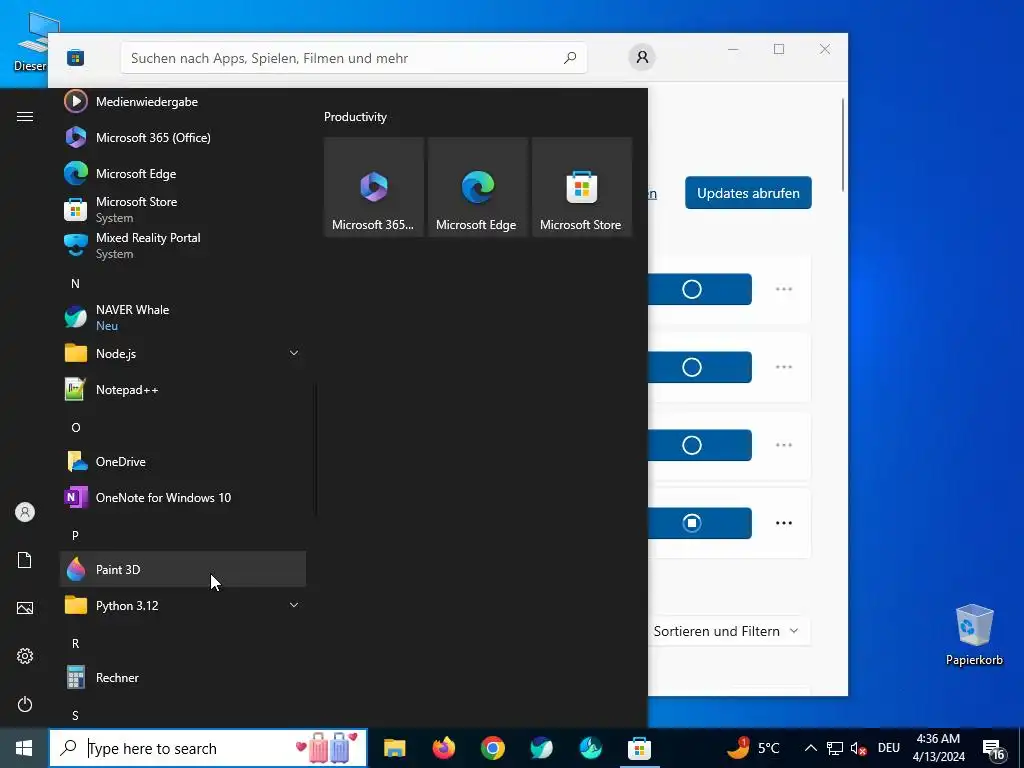Click the Power icon in Start sidebar
This screenshot has height=768, width=1024.
tap(25, 704)
